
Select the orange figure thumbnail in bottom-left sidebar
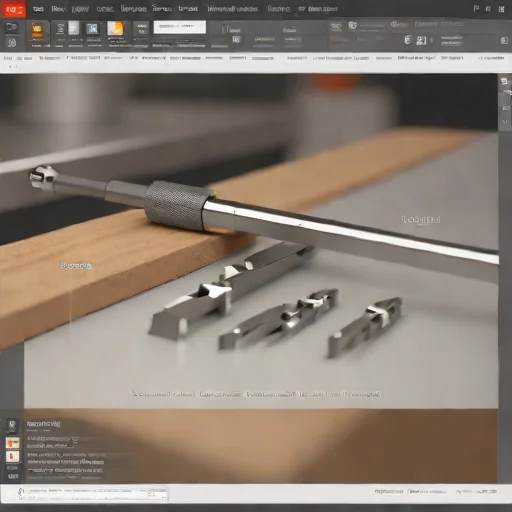pos(13,456)
